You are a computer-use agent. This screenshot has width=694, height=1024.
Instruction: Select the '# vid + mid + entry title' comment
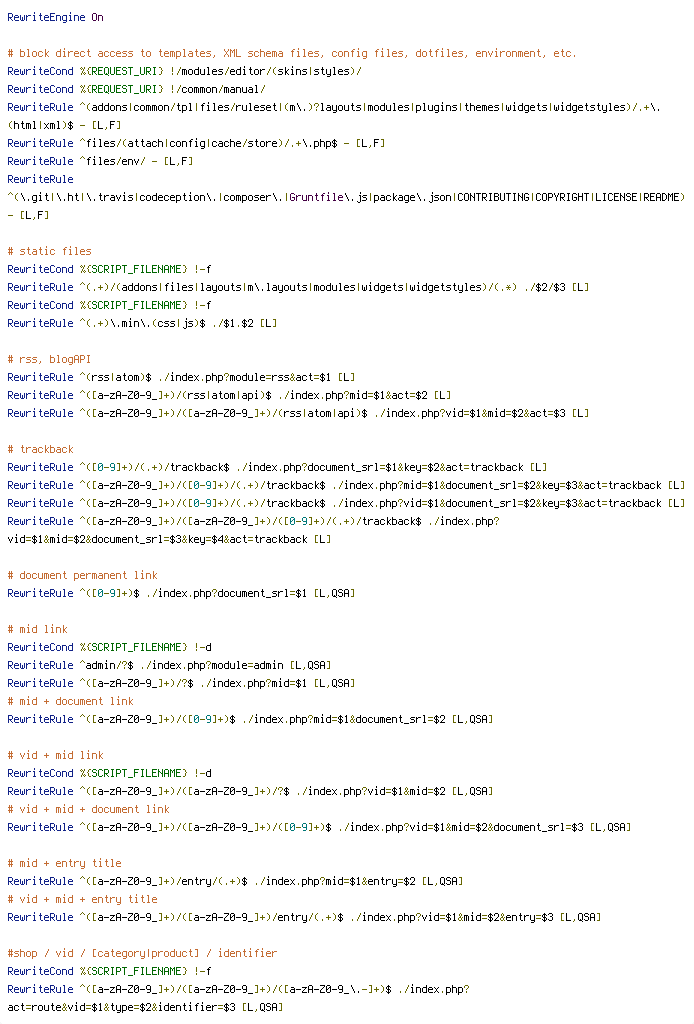tap(83, 899)
